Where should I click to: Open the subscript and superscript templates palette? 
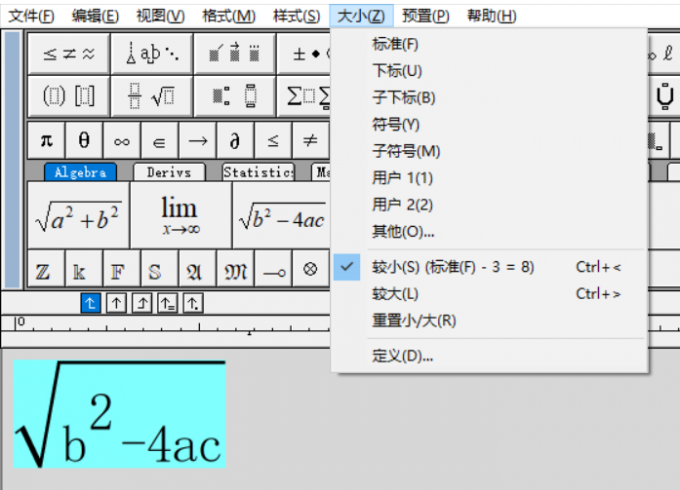235,96
